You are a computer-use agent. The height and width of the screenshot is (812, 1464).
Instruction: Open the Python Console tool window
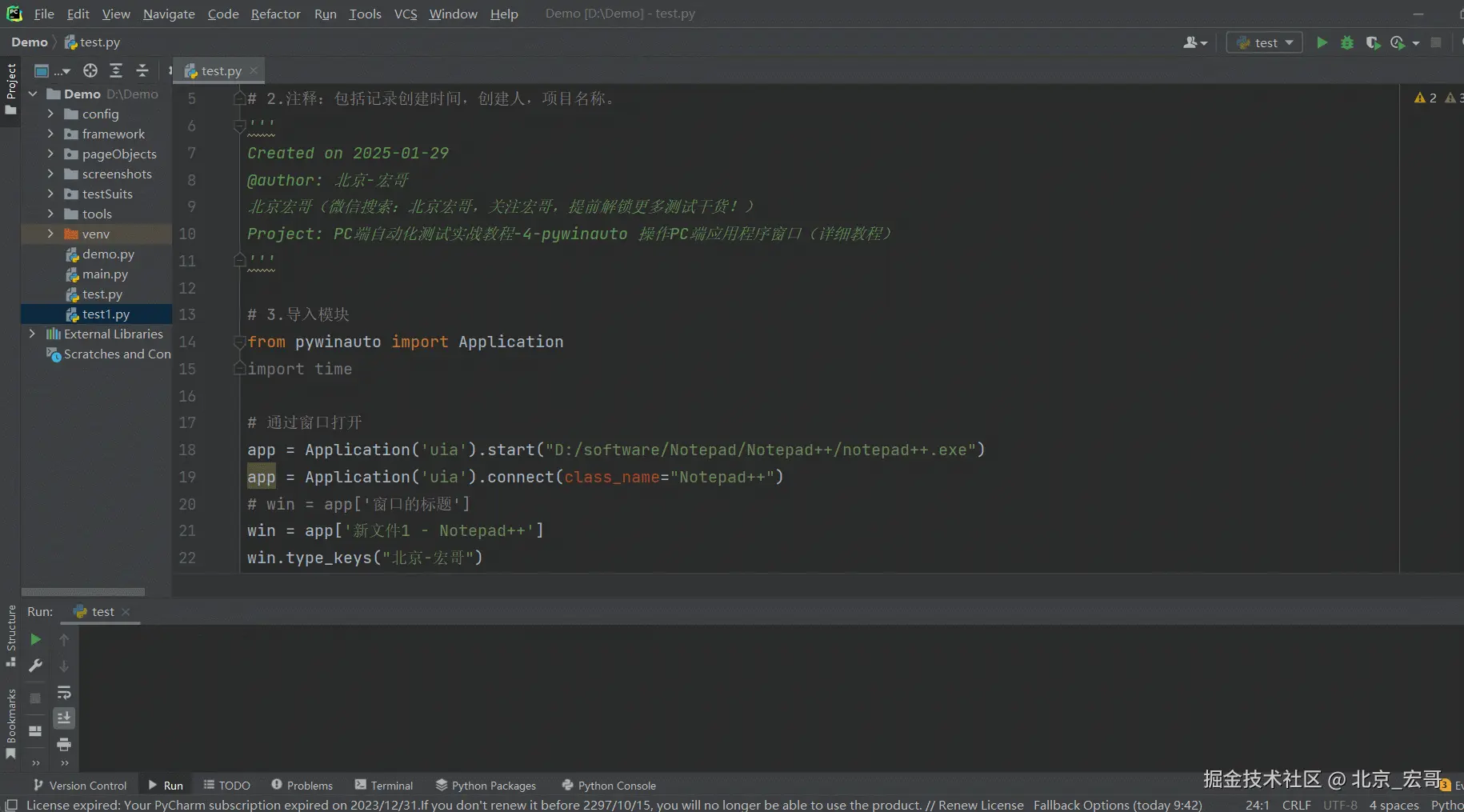609,786
